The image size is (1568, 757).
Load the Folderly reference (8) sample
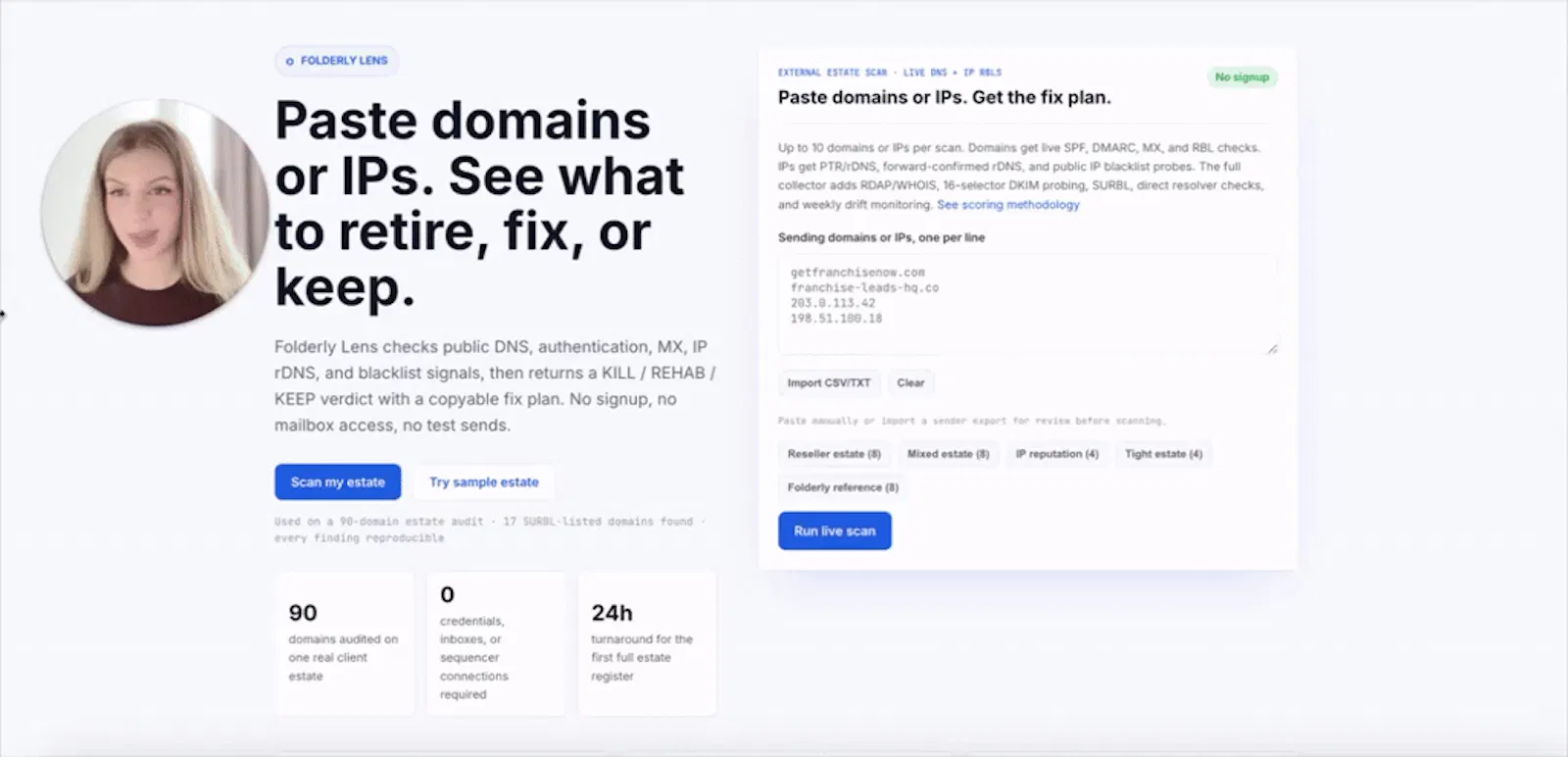coord(843,487)
